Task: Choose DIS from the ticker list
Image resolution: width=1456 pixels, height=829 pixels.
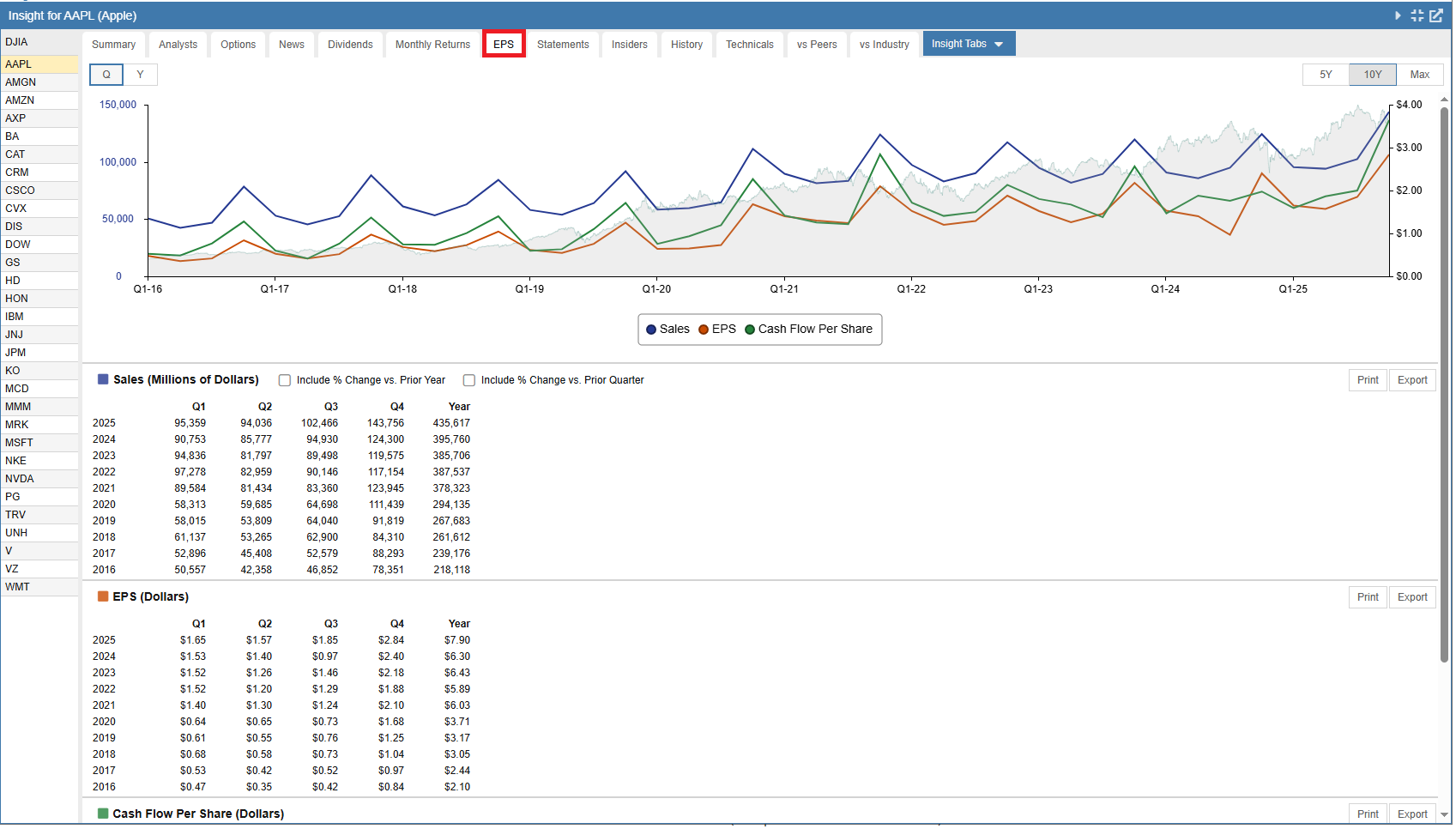Action: pyautogui.click(x=39, y=227)
